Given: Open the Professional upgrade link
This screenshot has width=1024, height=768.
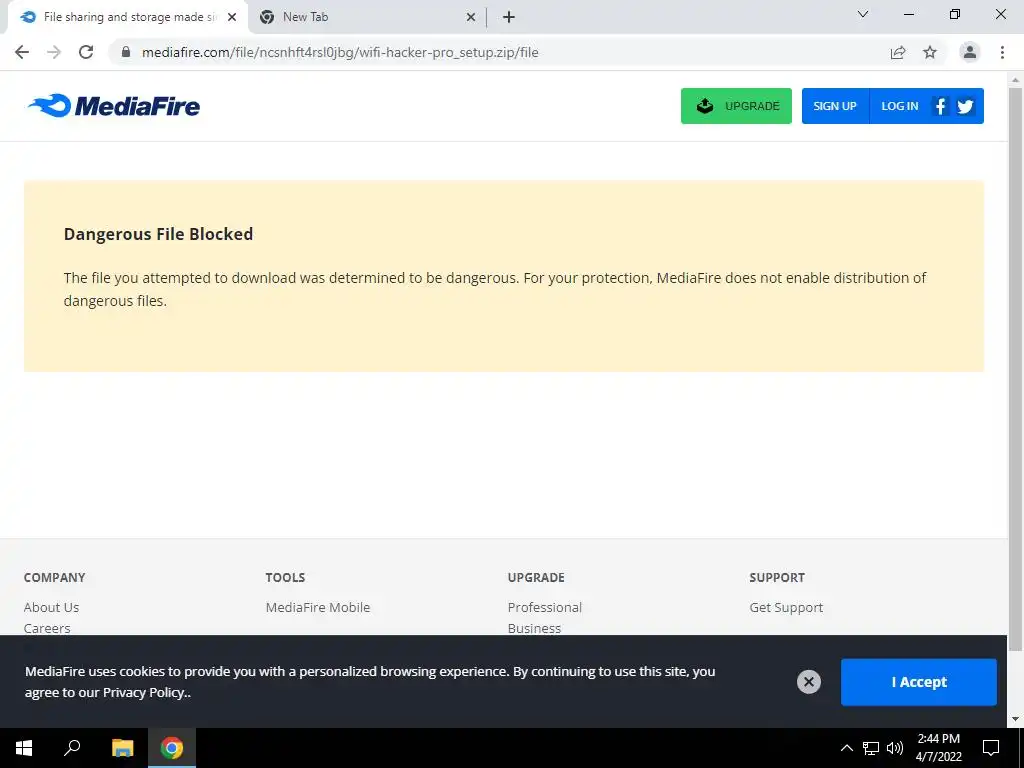Looking at the screenshot, I should coord(545,607).
